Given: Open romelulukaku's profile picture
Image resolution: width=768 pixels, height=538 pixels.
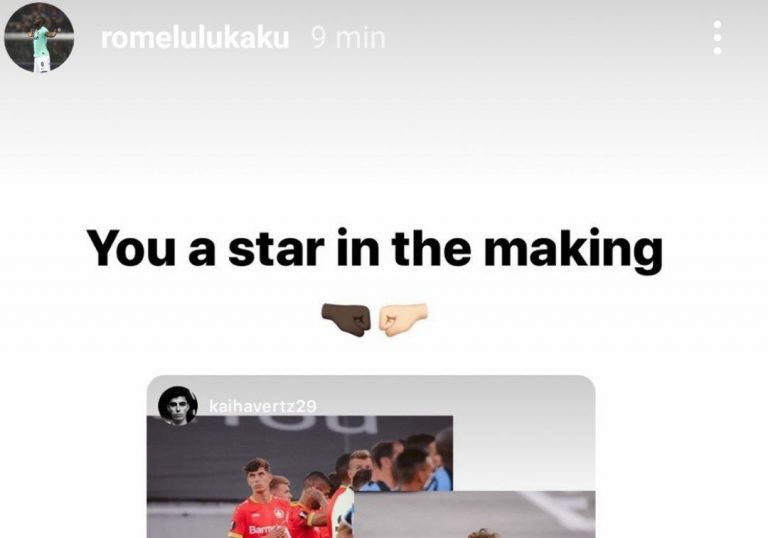Looking at the screenshot, I should coord(39,37).
